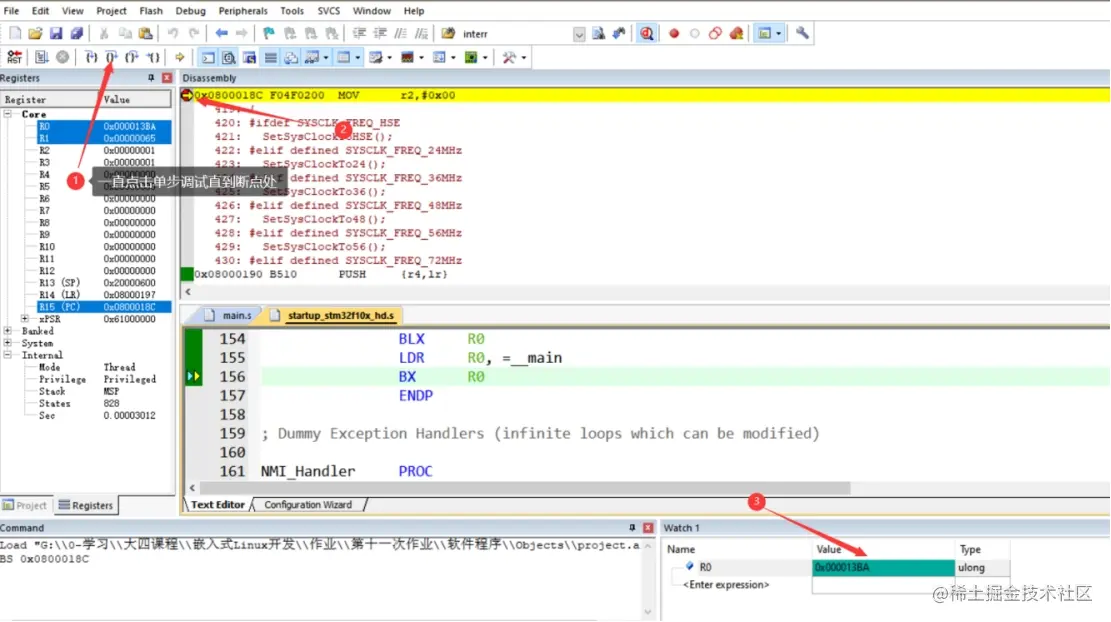Open the window layout dropdown arrow
Viewport: 1111px width, 622px height.
tap(778, 33)
